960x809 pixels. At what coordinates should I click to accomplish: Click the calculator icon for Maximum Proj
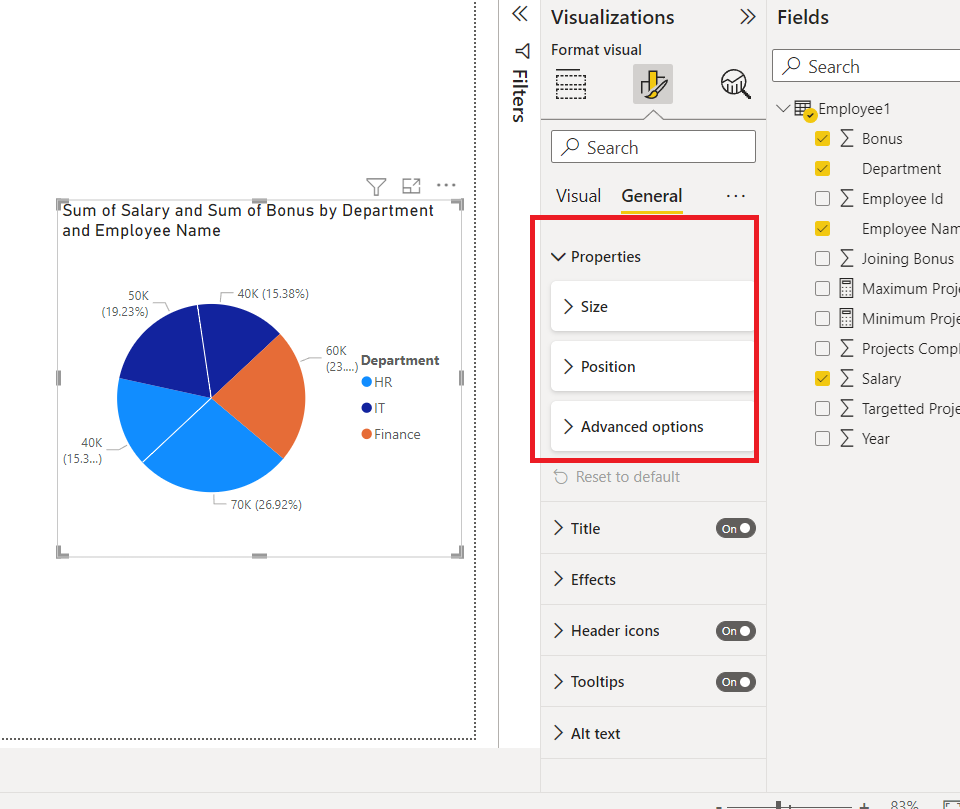tap(846, 288)
